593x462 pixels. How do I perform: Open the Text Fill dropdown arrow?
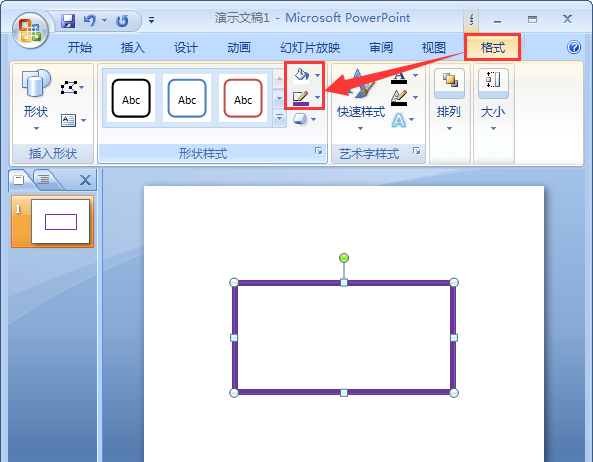(415, 76)
